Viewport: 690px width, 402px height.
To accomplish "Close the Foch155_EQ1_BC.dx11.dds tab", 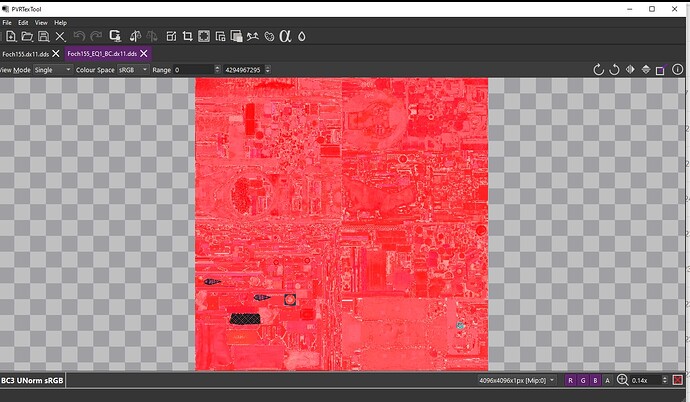I will (143, 54).
